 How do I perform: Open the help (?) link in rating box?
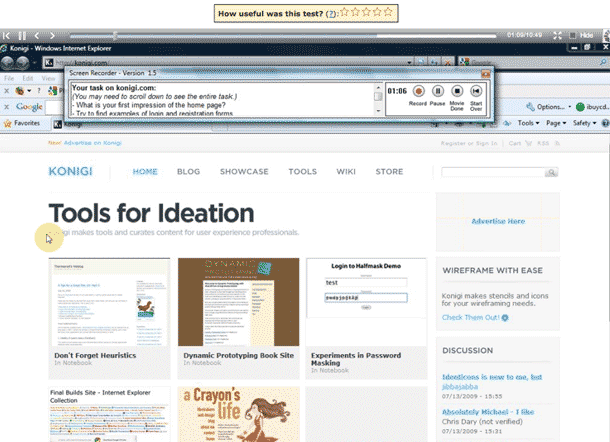click(x=331, y=14)
